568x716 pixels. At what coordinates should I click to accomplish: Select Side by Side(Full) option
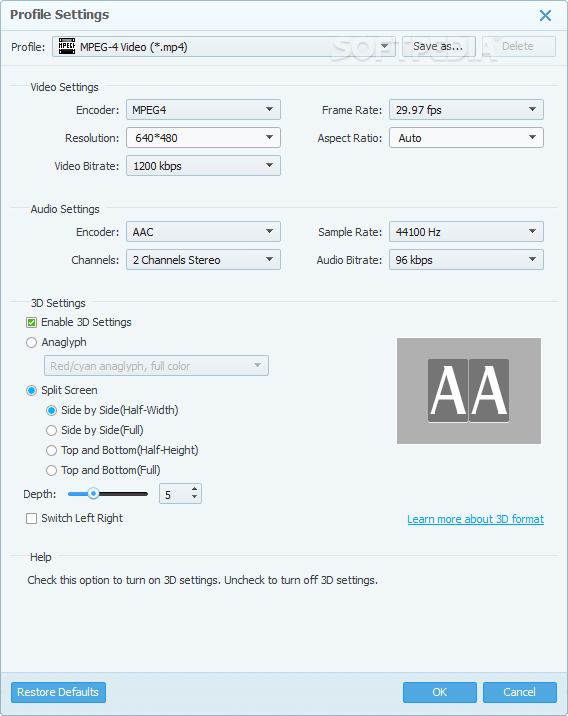click(x=52, y=431)
